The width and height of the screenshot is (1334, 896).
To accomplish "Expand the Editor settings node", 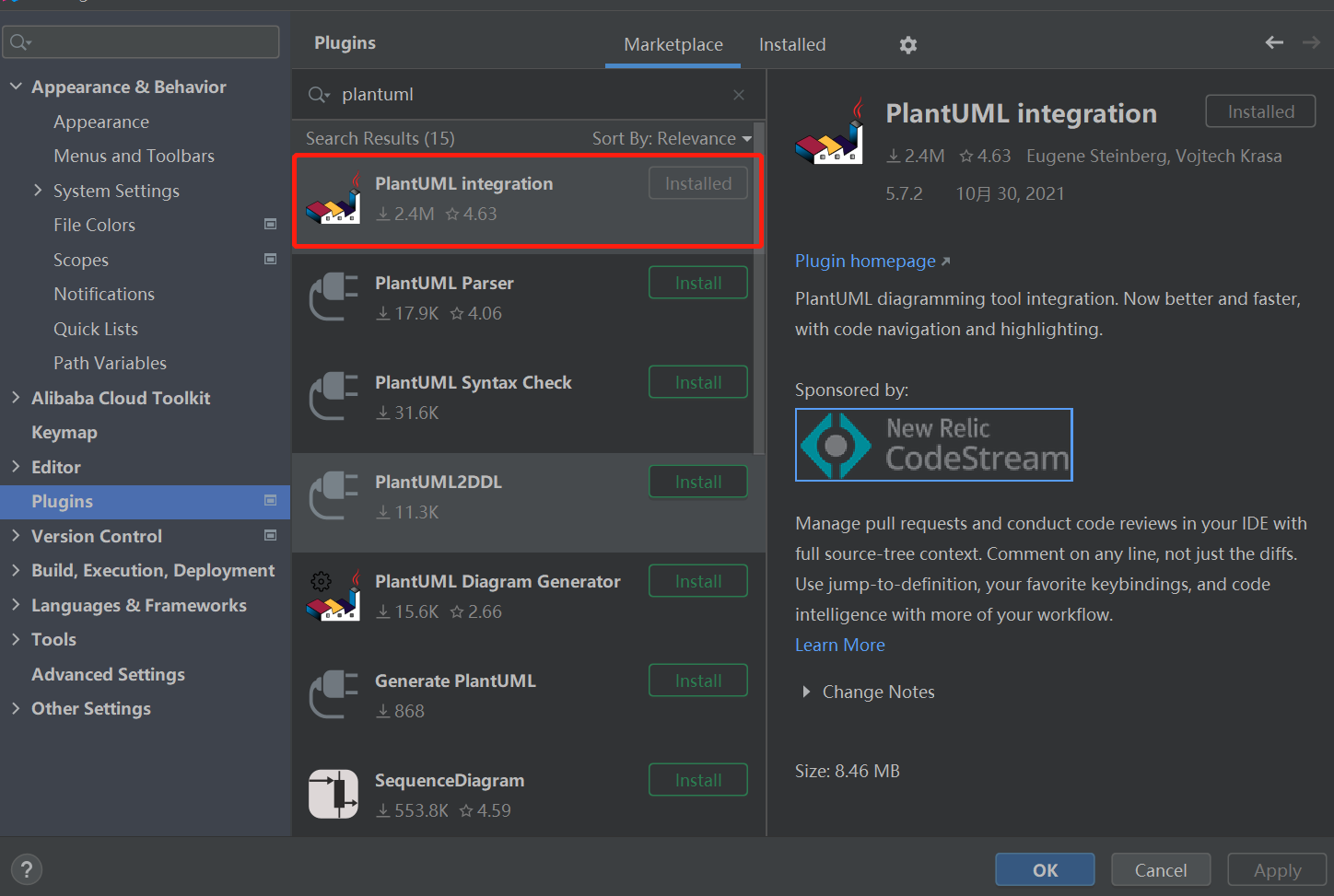I will [x=16, y=466].
